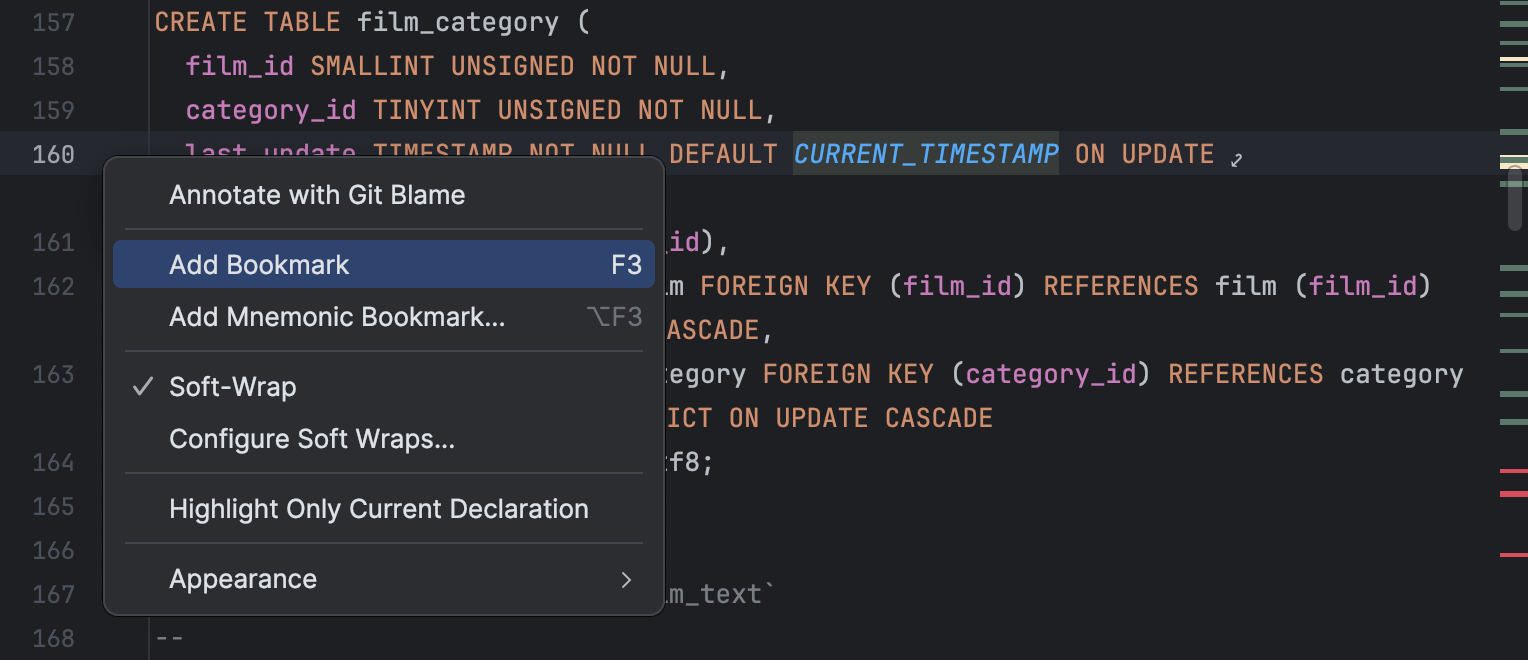Expand the Appearance submenu
This screenshot has width=1528, height=660.
(243, 578)
